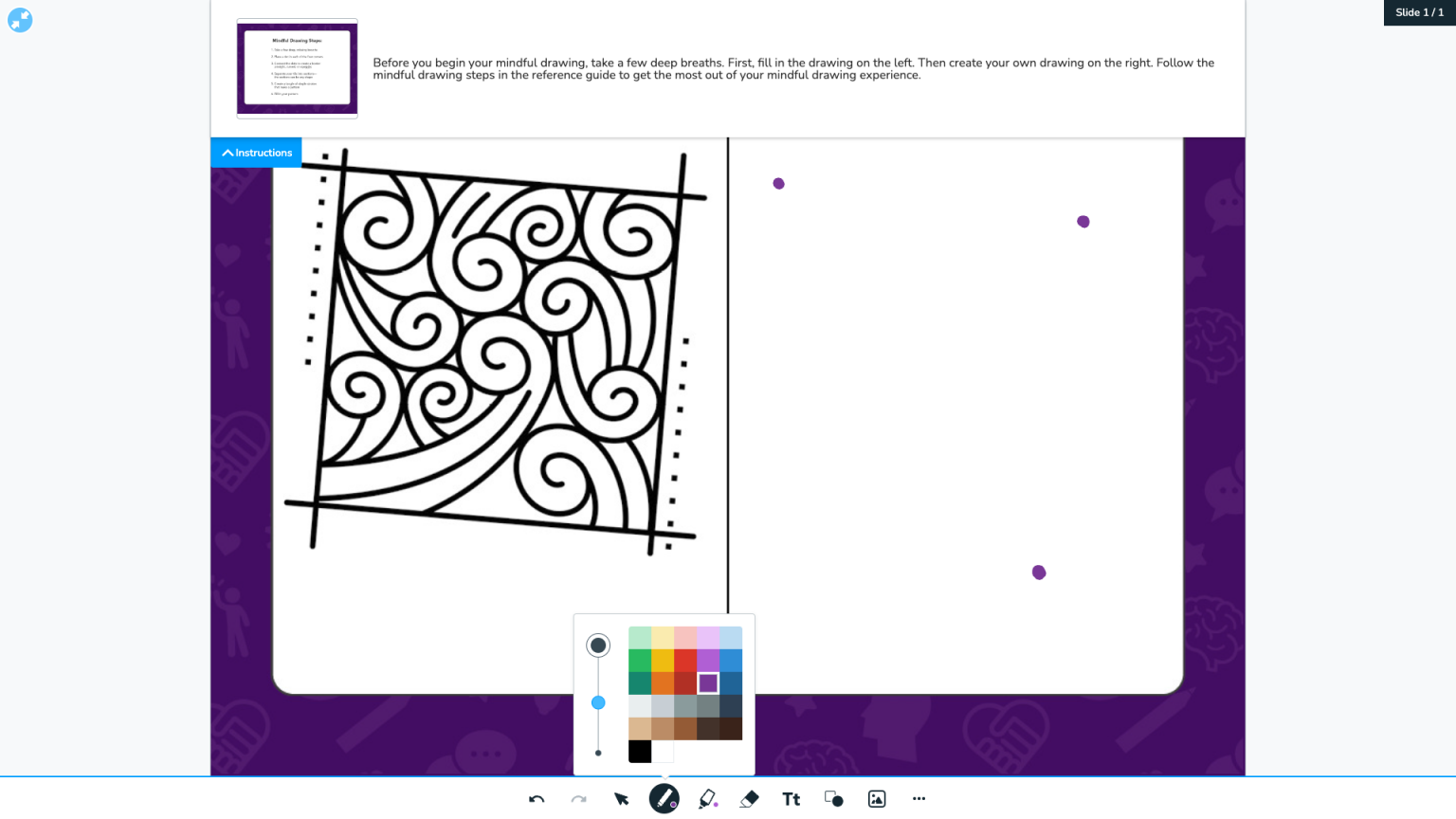Choose the black color swatch

[x=640, y=752]
